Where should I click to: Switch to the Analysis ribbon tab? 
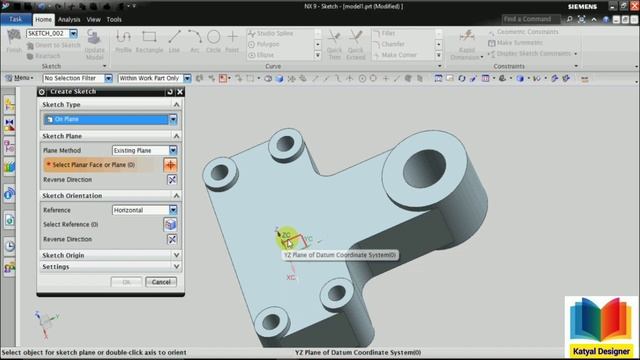point(69,19)
